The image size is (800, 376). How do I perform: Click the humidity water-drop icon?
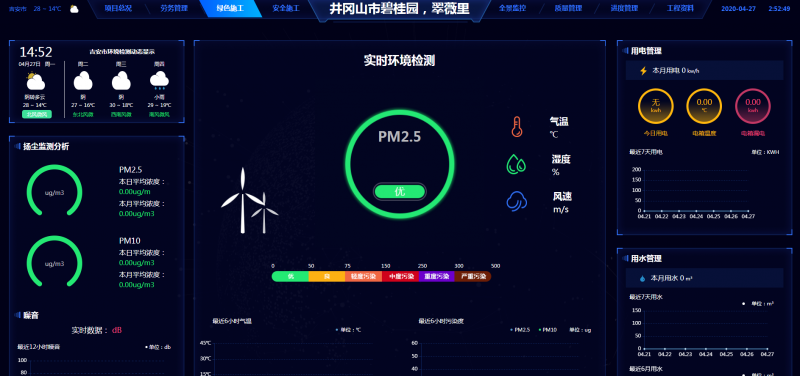click(516, 164)
